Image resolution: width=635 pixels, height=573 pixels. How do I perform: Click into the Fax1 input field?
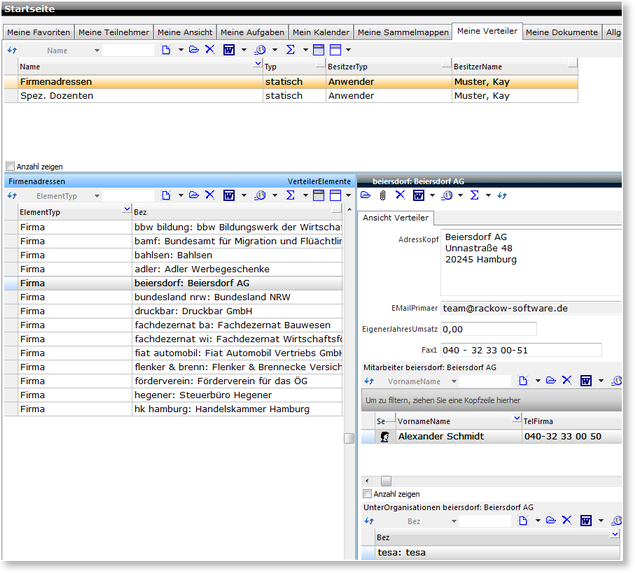(x=521, y=350)
